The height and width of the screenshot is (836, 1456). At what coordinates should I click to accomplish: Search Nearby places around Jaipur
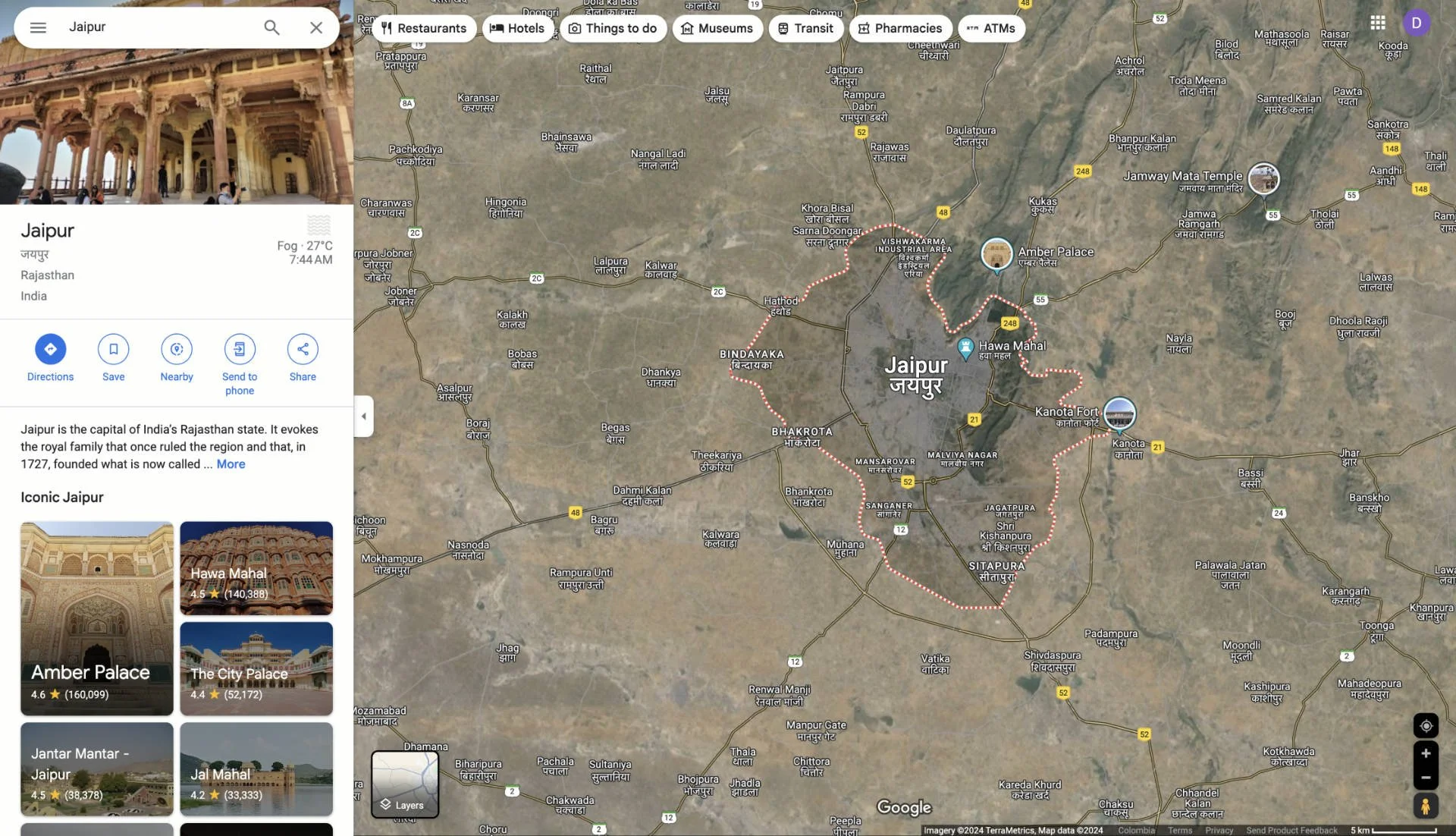pyautogui.click(x=177, y=358)
